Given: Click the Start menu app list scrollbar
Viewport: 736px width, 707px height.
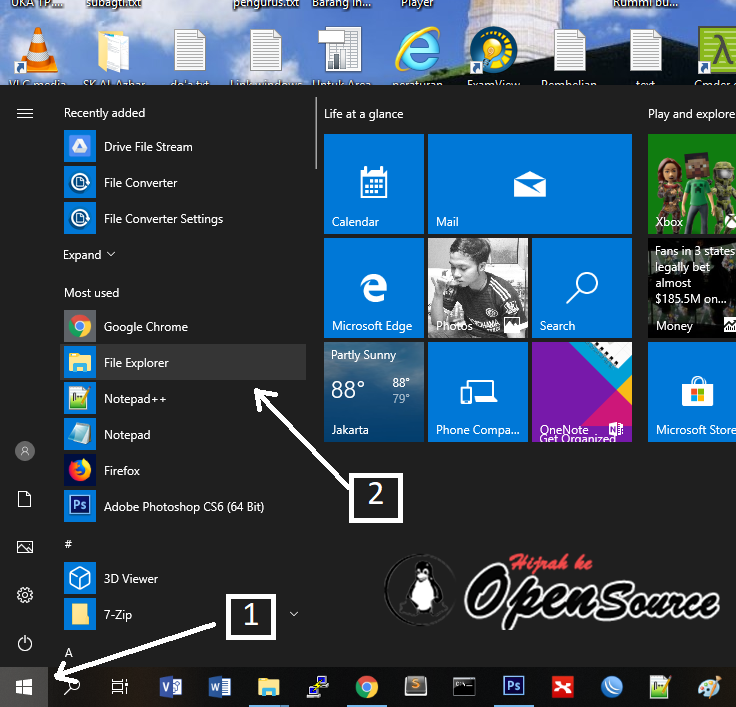Looking at the screenshot, I should (316, 133).
